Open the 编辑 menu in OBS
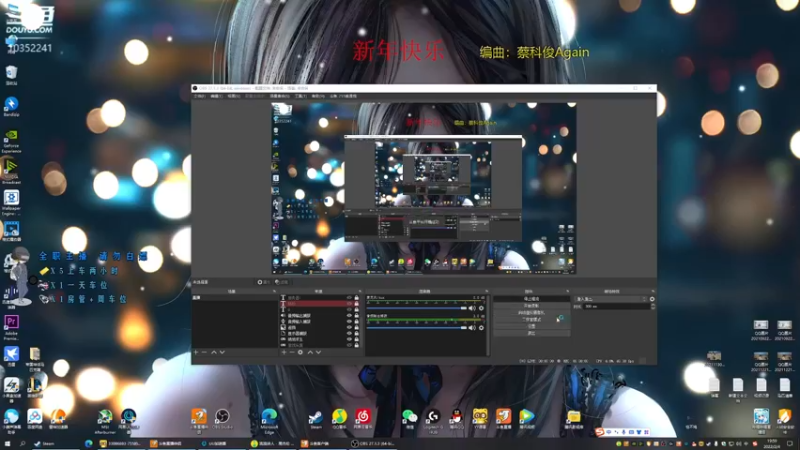The image size is (800, 450). coord(217,96)
